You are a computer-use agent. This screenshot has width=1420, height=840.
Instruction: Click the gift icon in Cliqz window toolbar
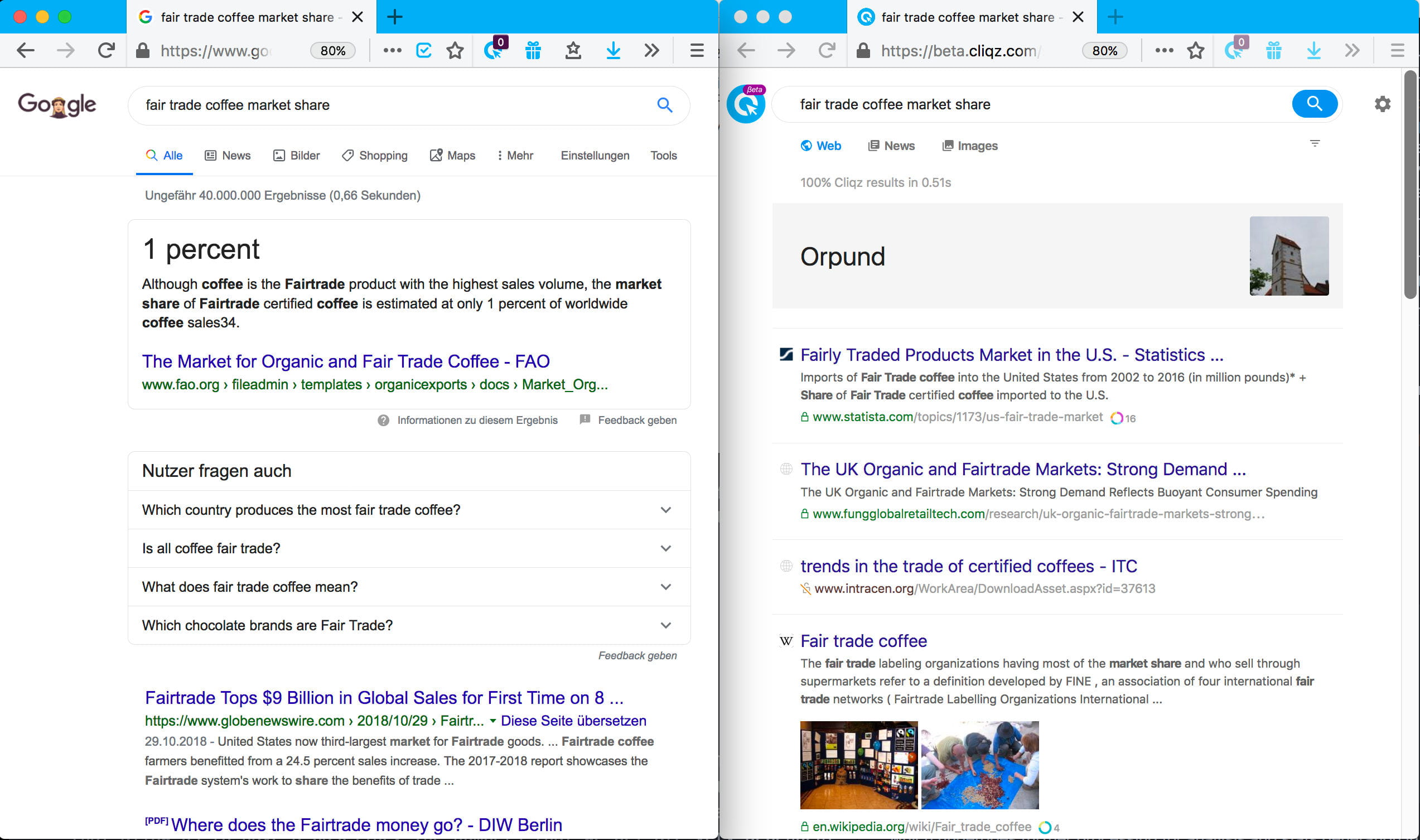1273,51
